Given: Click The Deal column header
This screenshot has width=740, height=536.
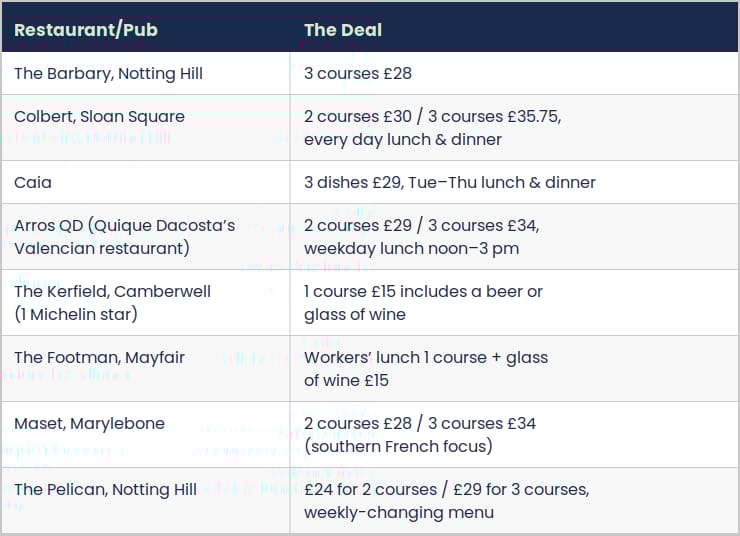Looking at the screenshot, I should click(343, 30).
